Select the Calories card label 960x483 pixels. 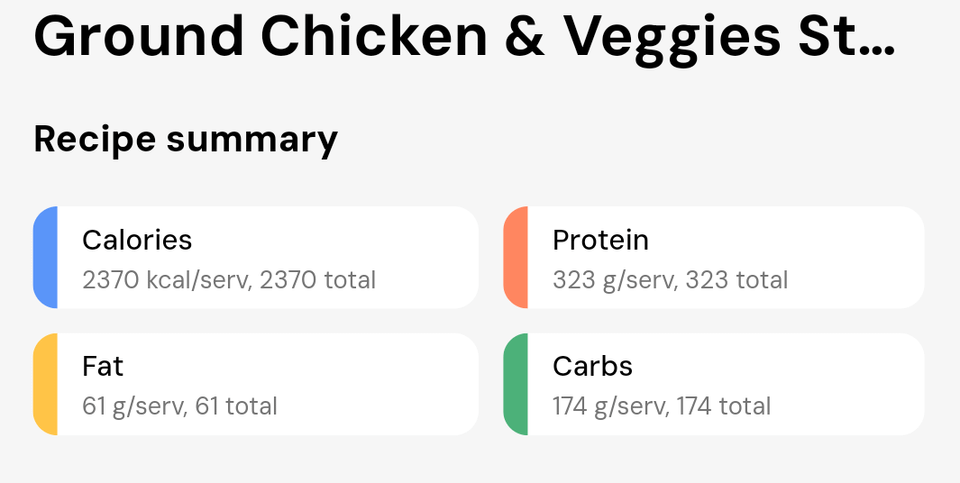tap(137, 240)
